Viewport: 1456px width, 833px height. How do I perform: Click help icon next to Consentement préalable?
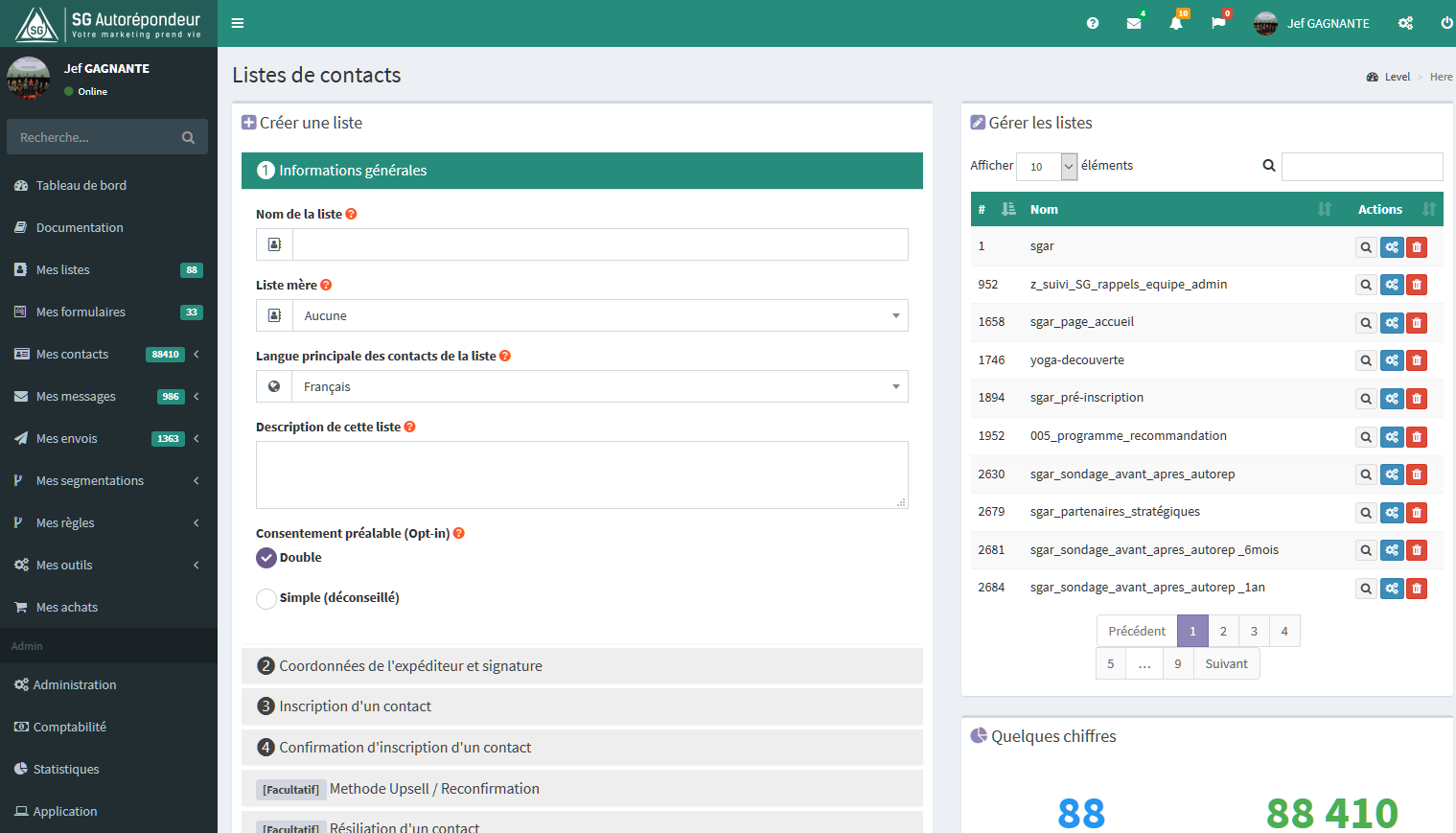[x=458, y=533]
